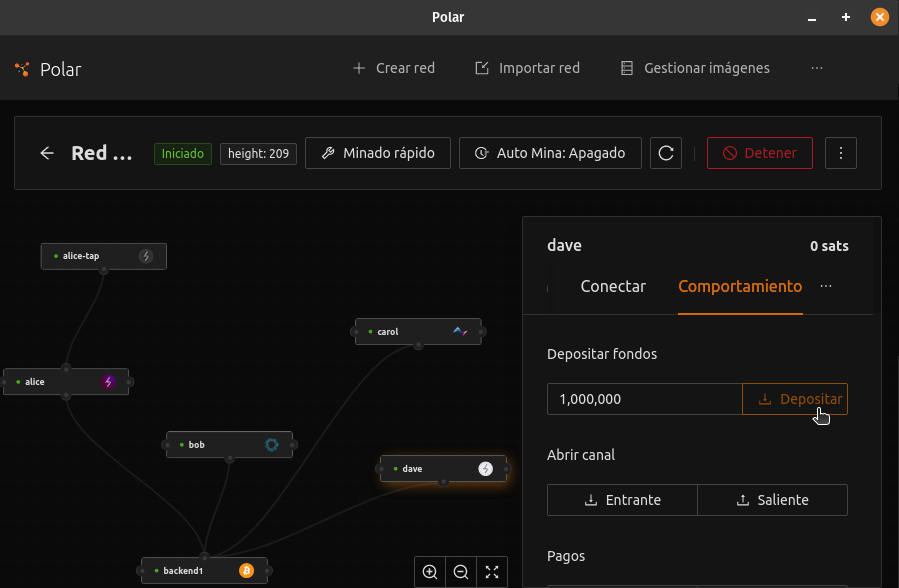Image resolution: width=899 pixels, height=588 pixels.
Task: Open the Comportamiento tab
Action: point(740,286)
